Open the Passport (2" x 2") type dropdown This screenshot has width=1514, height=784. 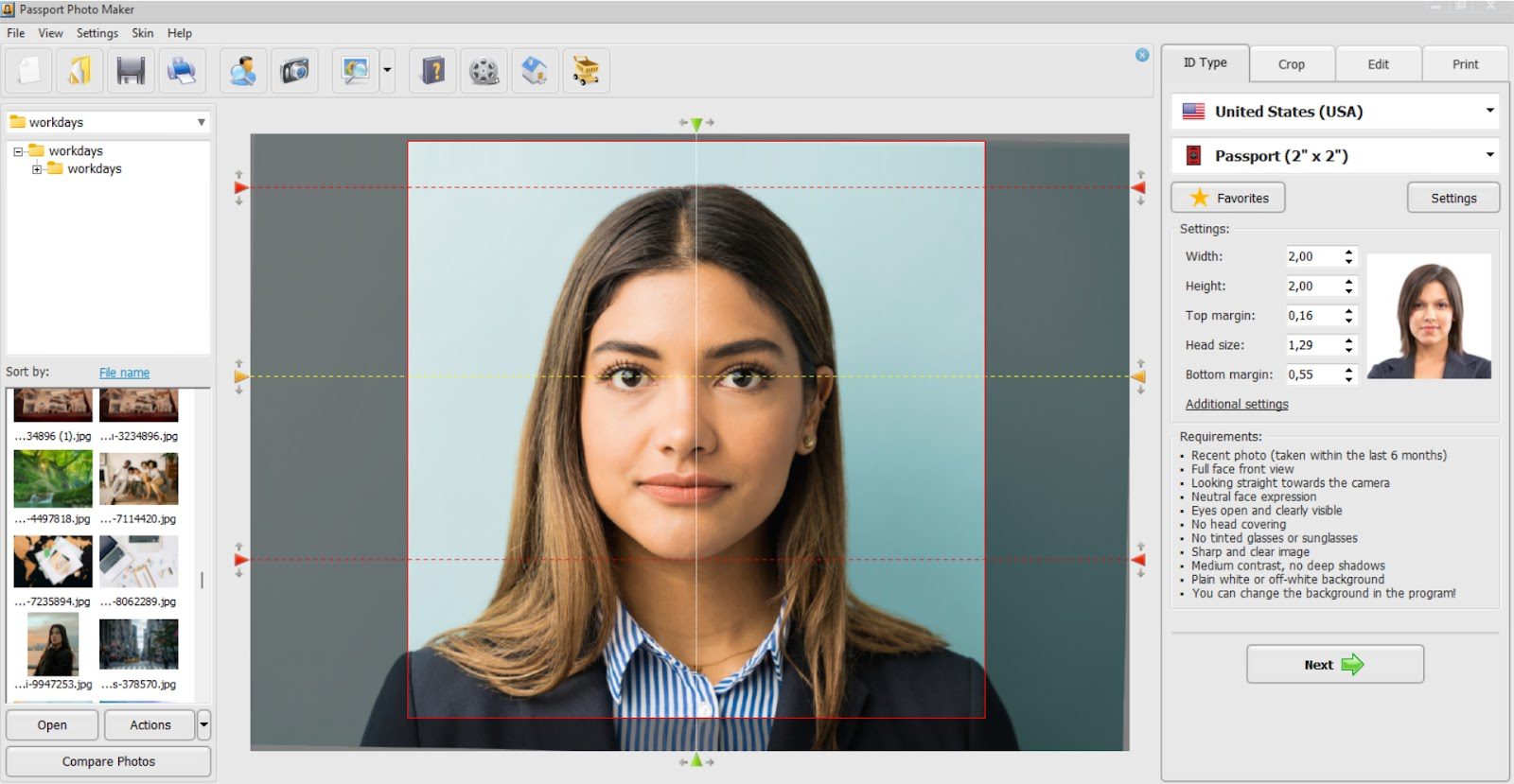(x=1489, y=155)
